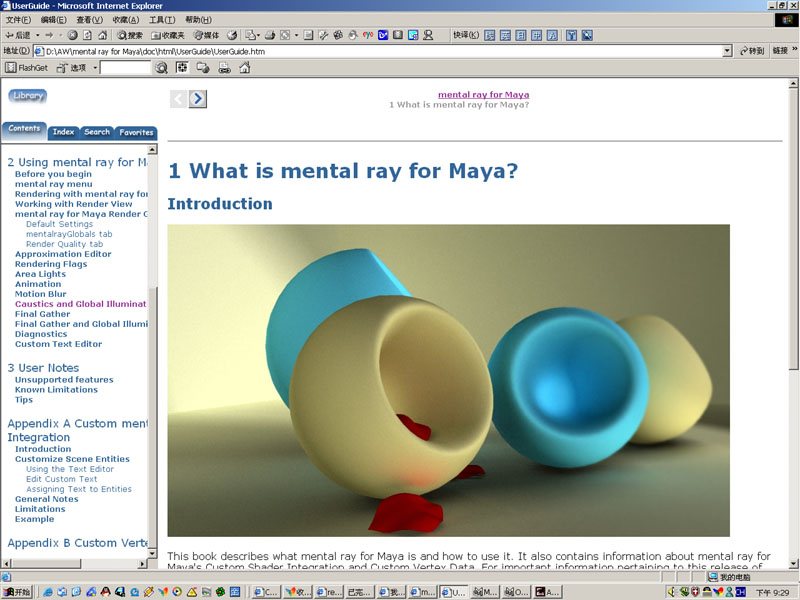
Task: Open 'mentalrayGlobals tab' subtopic
Action: tap(69, 234)
